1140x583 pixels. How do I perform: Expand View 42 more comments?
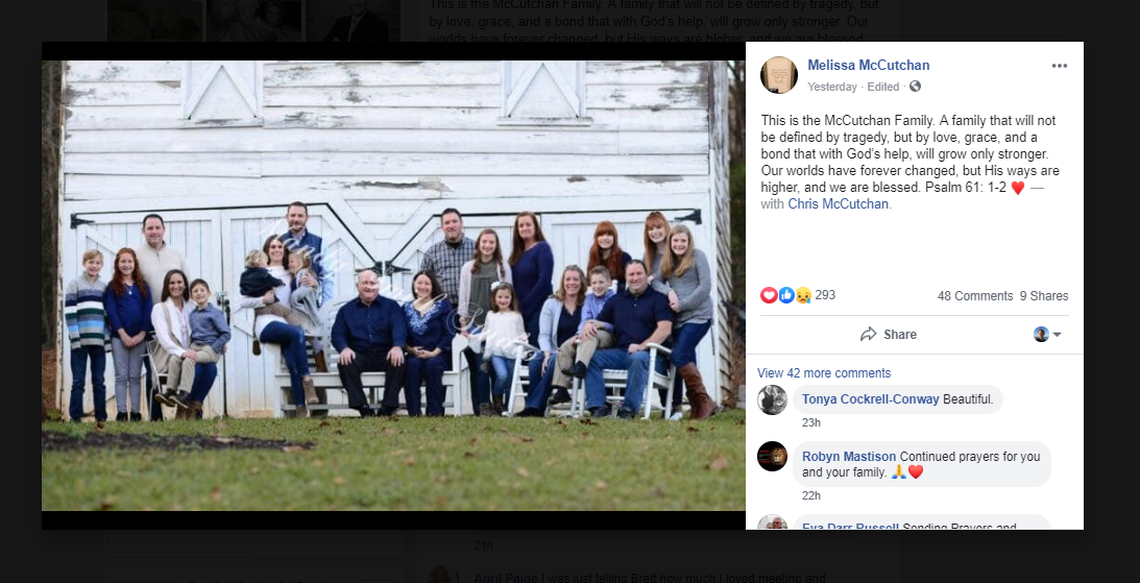pyautogui.click(x=824, y=373)
